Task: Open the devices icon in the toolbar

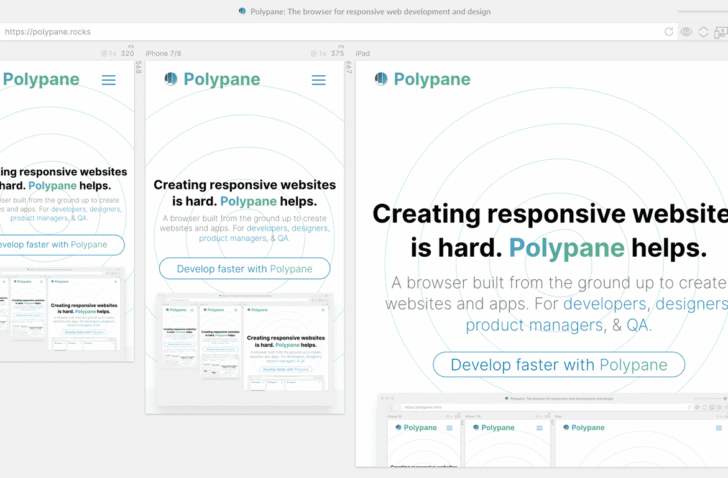Action: 721,32
